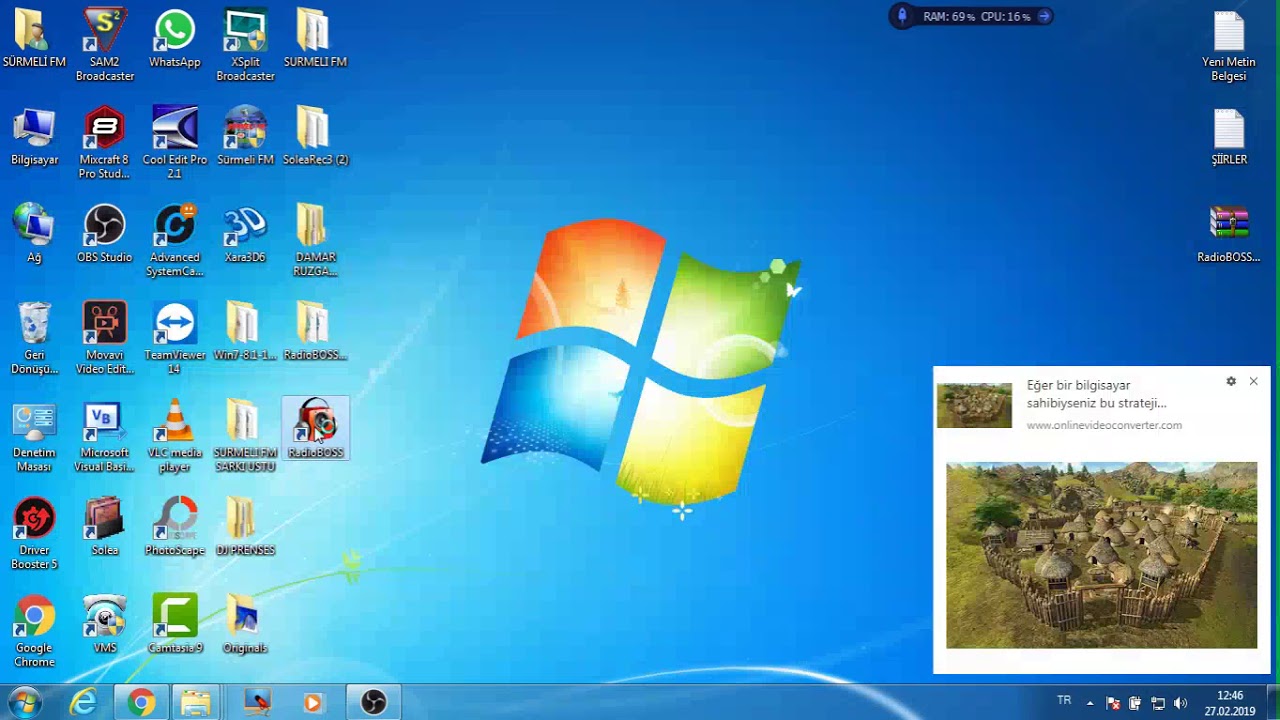Open Mixcraft 8 Pro Studio shortcut
Image resolution: width=1280 pixels, height=720 pixels.
105,143
